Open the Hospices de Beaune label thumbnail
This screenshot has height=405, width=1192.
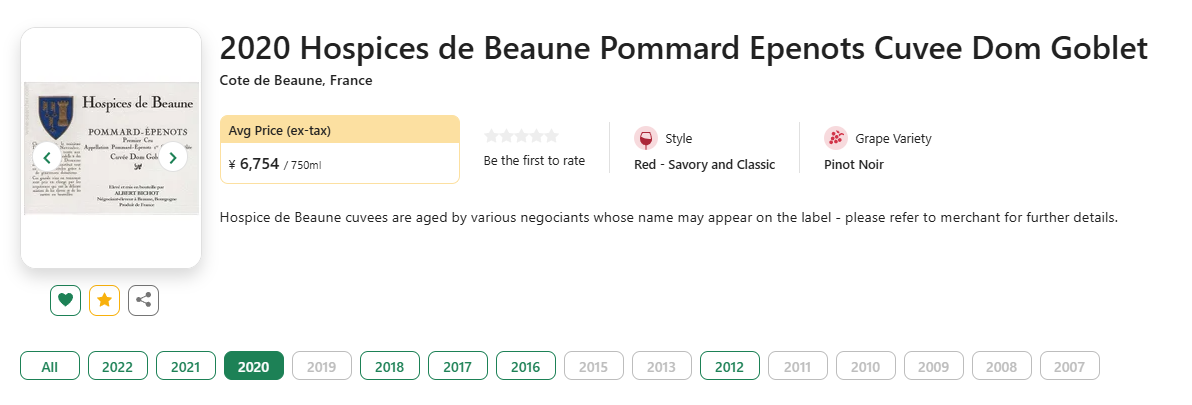point(110,147)
